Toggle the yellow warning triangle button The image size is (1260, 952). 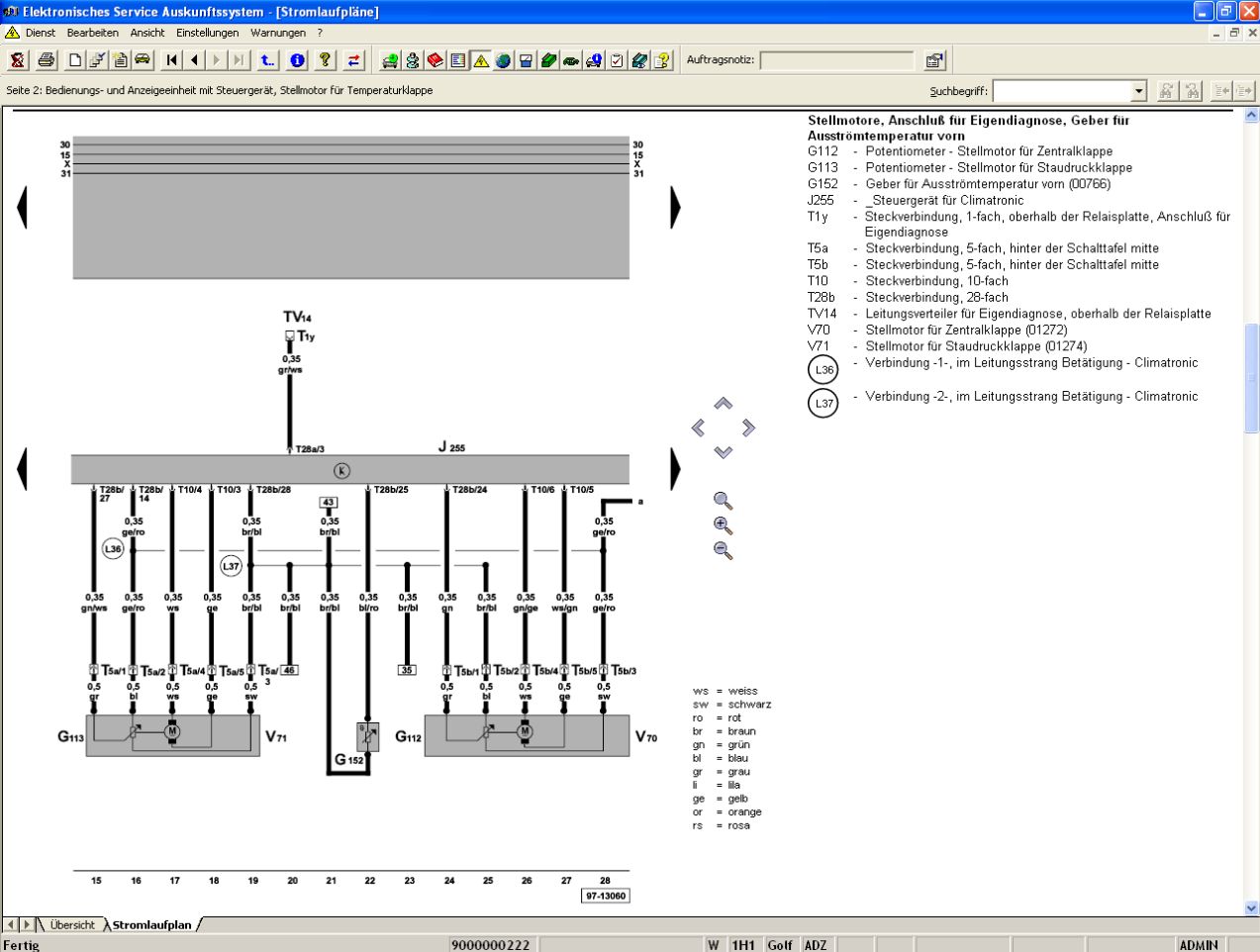(481, 60)
